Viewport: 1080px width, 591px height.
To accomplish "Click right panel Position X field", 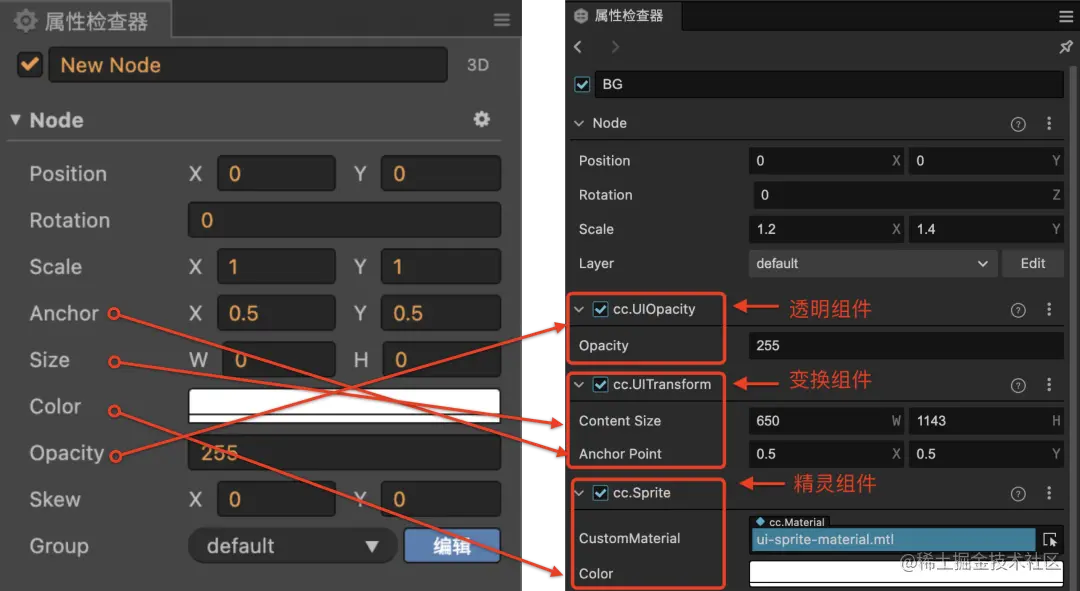I will click(827, 161).
